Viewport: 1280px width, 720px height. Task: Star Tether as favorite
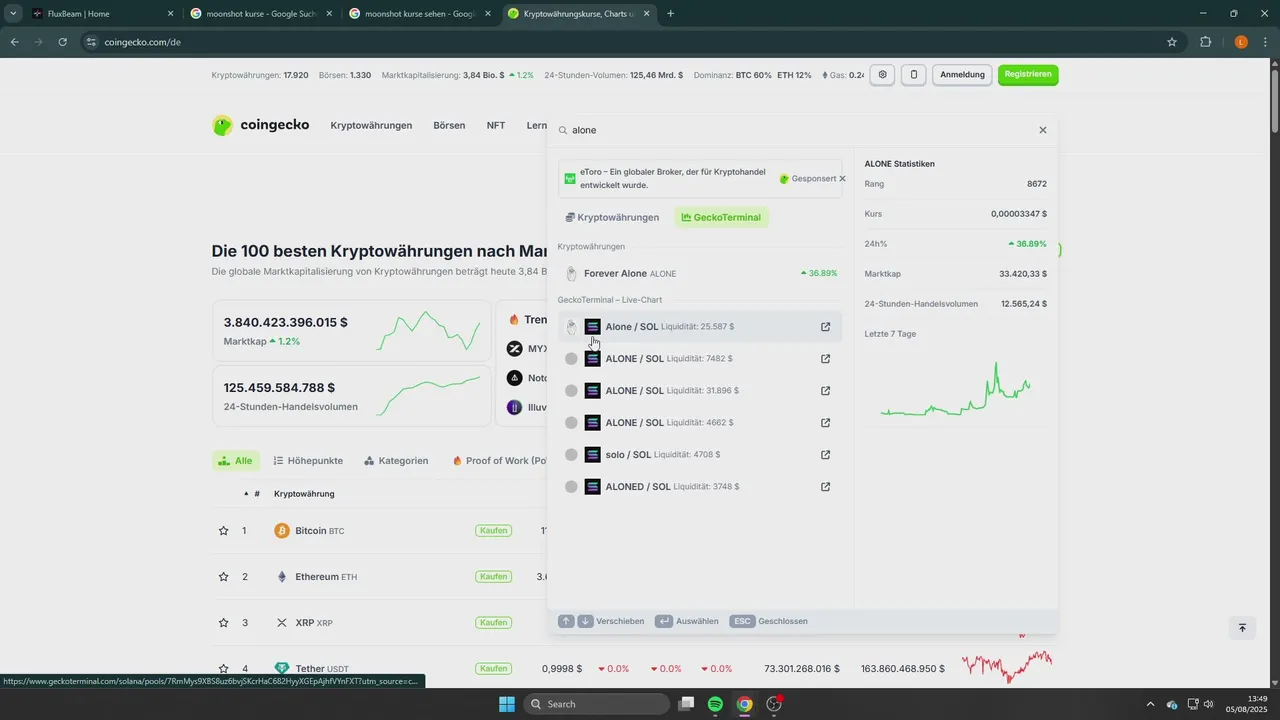[x=223, y=669]
